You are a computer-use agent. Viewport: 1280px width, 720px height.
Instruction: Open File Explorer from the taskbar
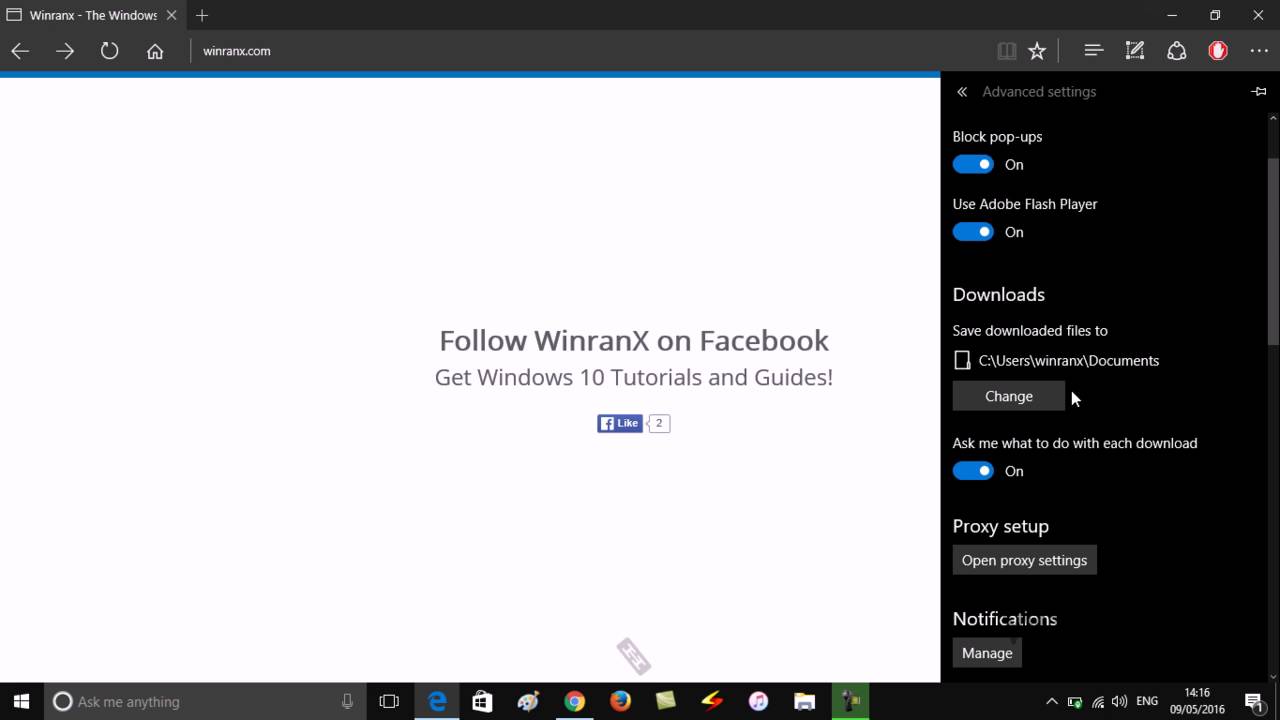tap(804, 701)
